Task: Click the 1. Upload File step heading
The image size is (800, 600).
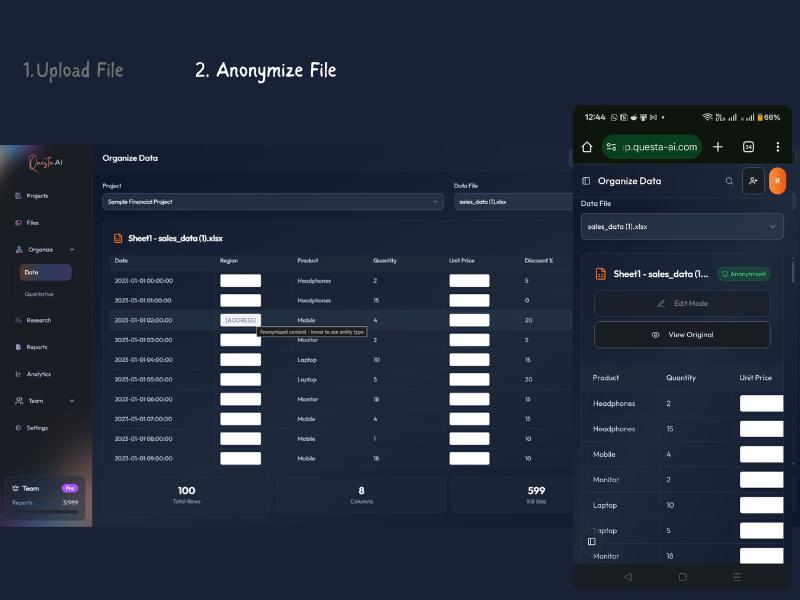Action: 73,70
